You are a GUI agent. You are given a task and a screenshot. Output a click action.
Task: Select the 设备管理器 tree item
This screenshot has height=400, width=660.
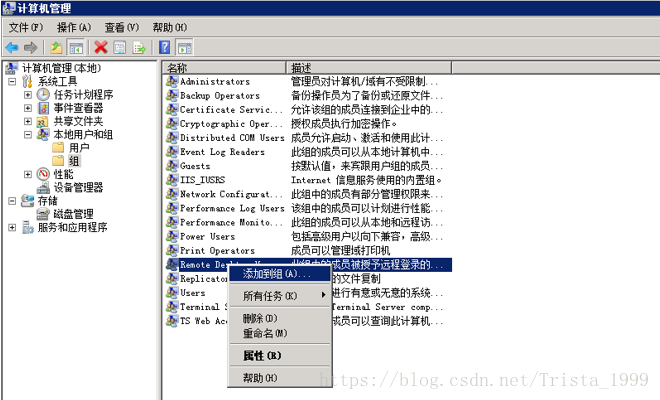coord(78,187)
